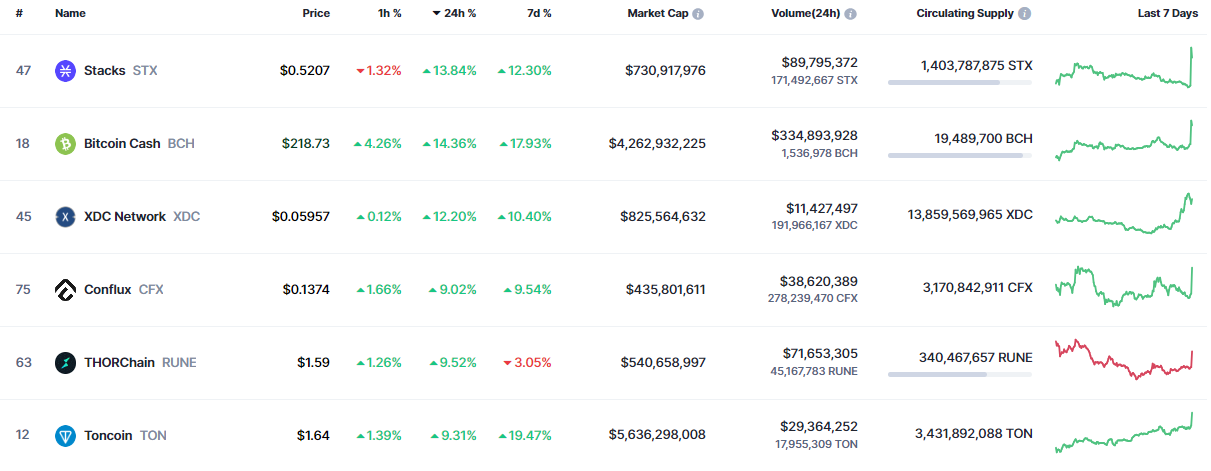Viewport: 1211px width, 471px height.
Task: Open the Toncoin TON coin page
Action: coord(125,436)
